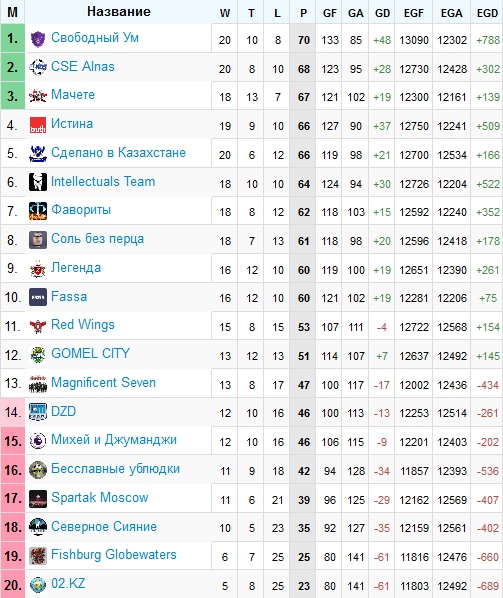The height and width of the screenshot is (598, 503).
Task: Open the Фавориты team page link
Action: coord(81,210)
